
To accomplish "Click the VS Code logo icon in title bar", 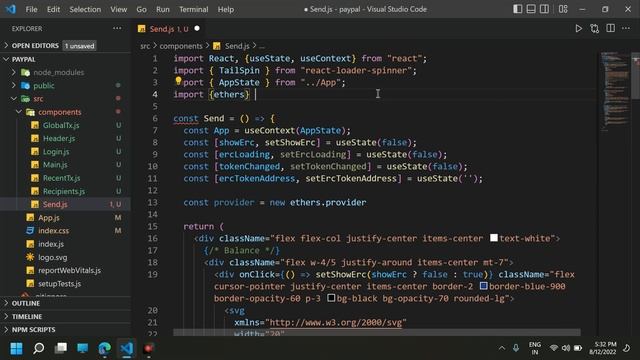I will coord(10,9).
